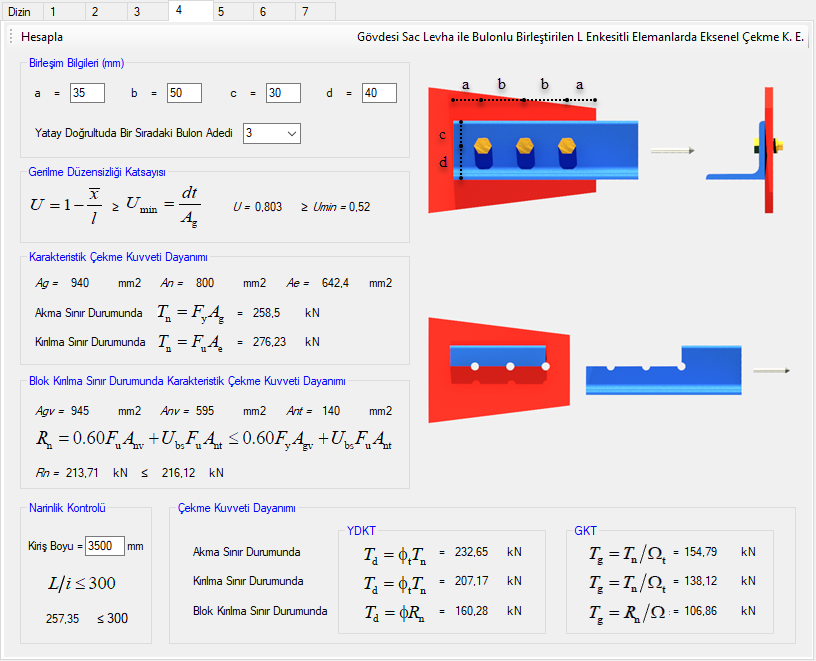
Task: Click the slenderness result 257,35
Action: (62, 619)
